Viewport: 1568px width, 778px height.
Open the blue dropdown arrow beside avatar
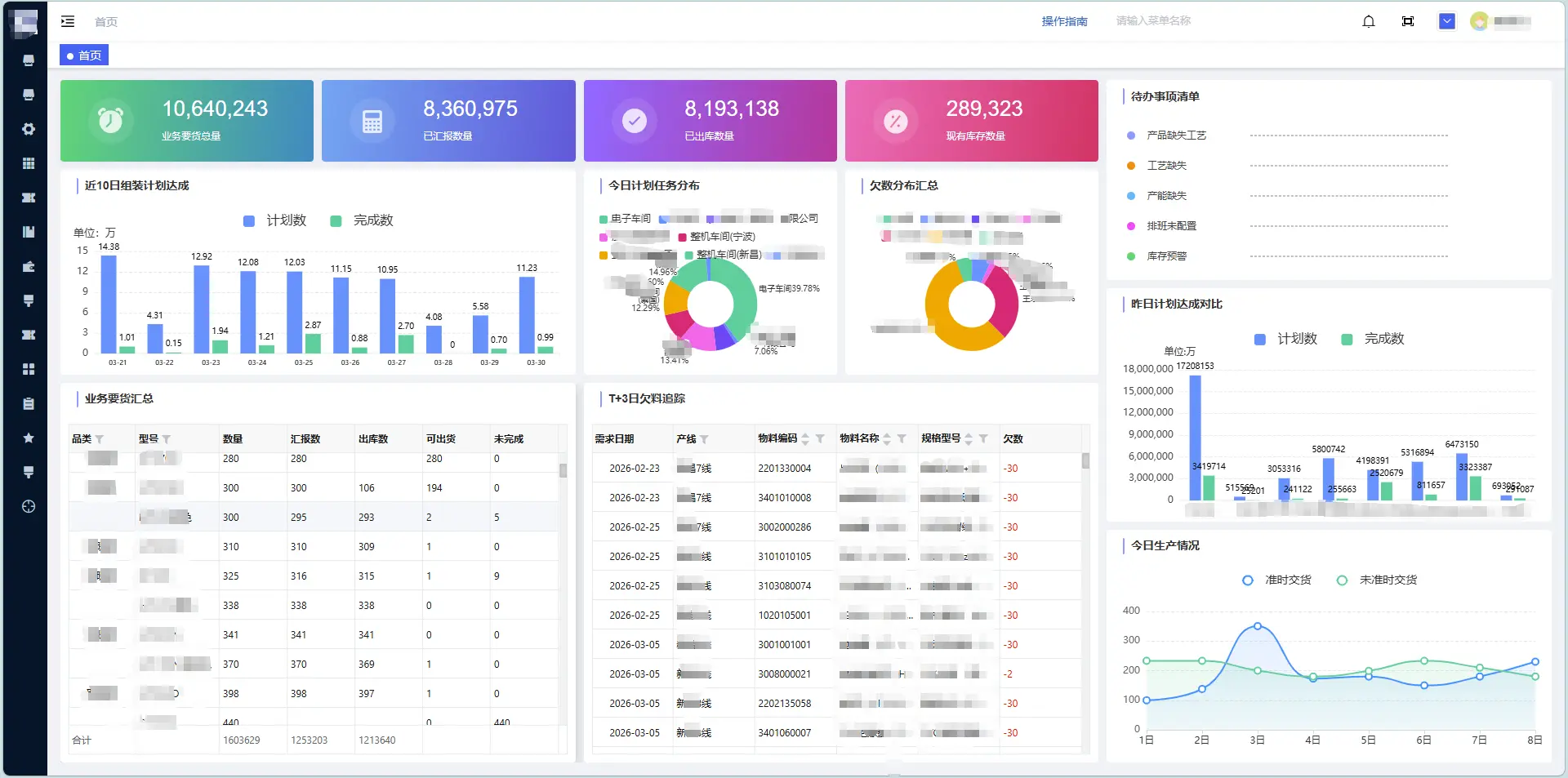click(x=1446, y=21)
